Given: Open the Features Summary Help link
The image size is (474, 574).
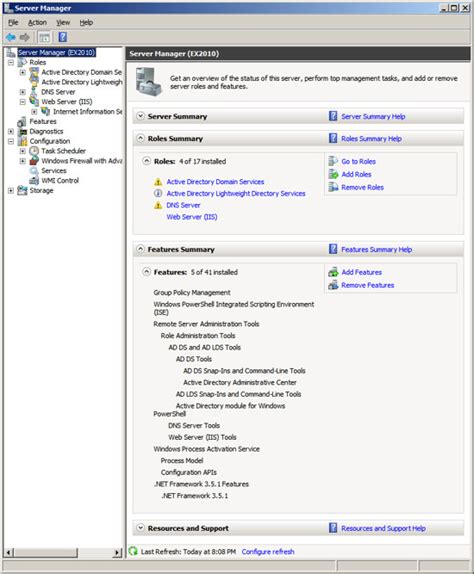Looking at the screenshot, I should pyautogui.click(x=377, y=249).
